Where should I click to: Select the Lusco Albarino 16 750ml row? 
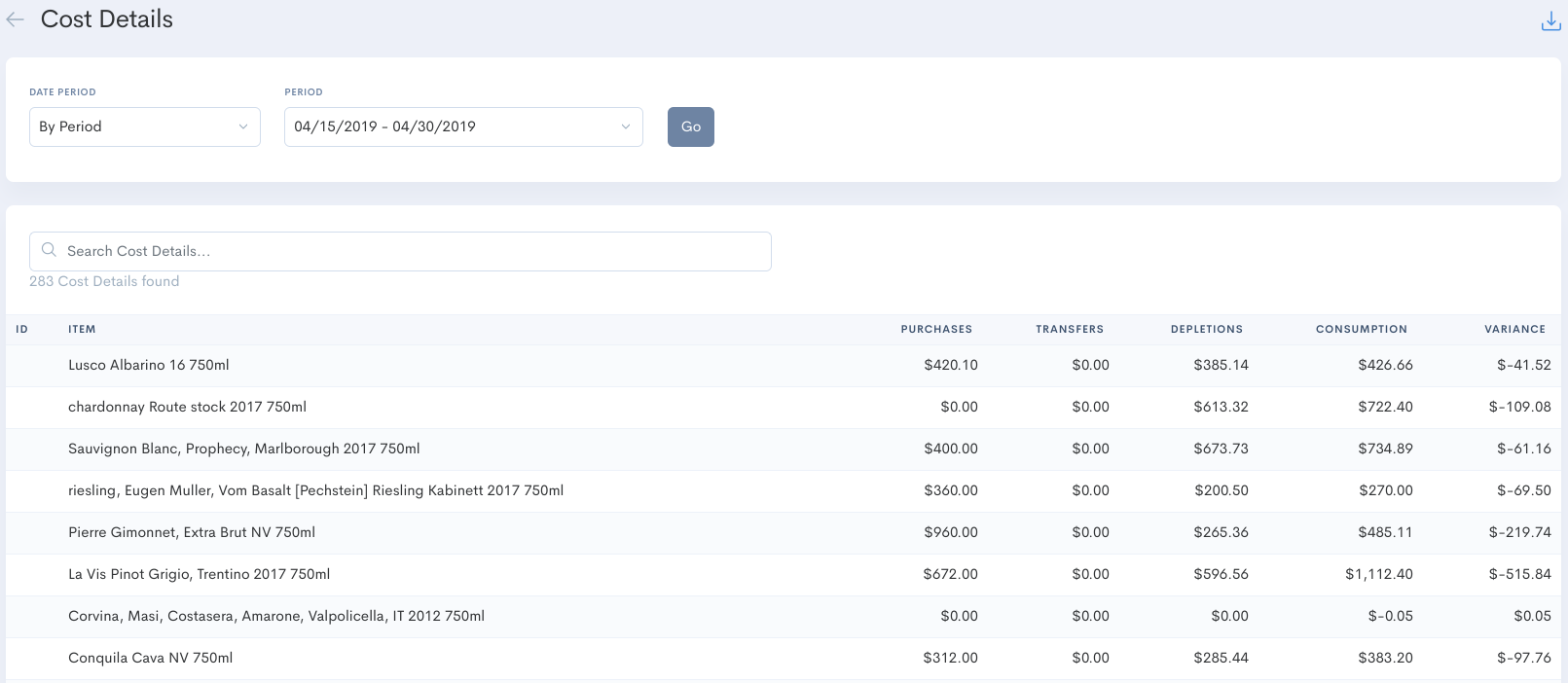[x=784, y=366]
